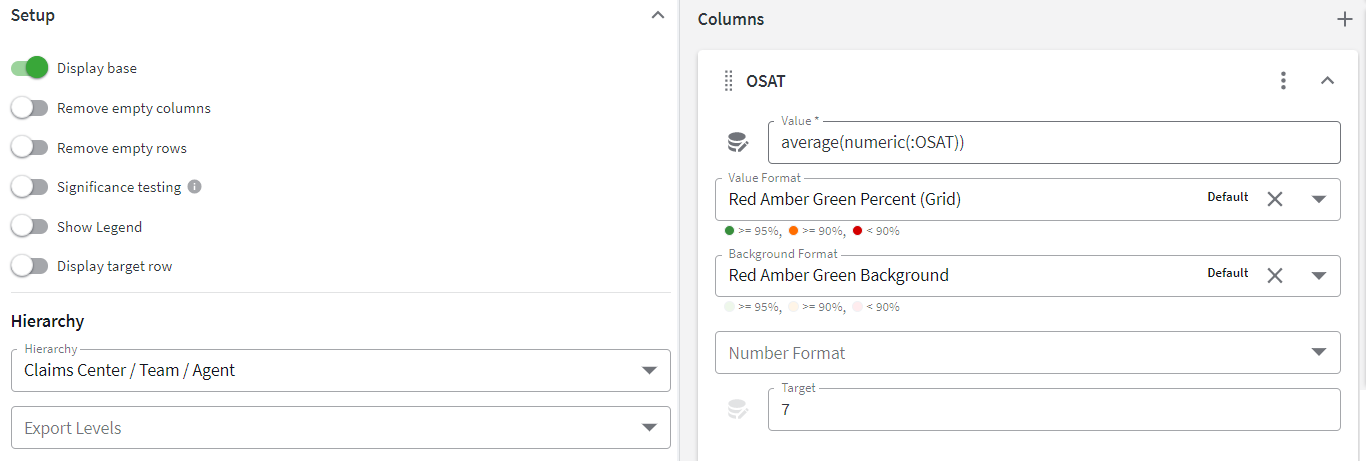
Task: Click the OSAT column title
Action: [766, 81]
